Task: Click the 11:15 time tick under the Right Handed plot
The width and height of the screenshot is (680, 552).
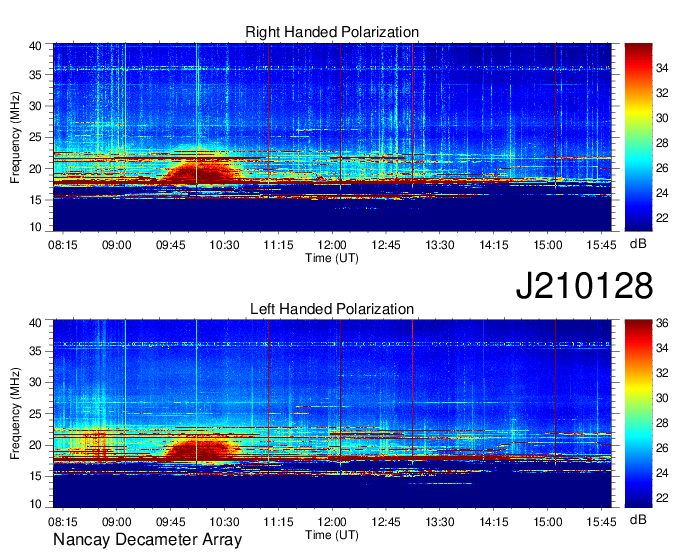Action: [278, 245]
